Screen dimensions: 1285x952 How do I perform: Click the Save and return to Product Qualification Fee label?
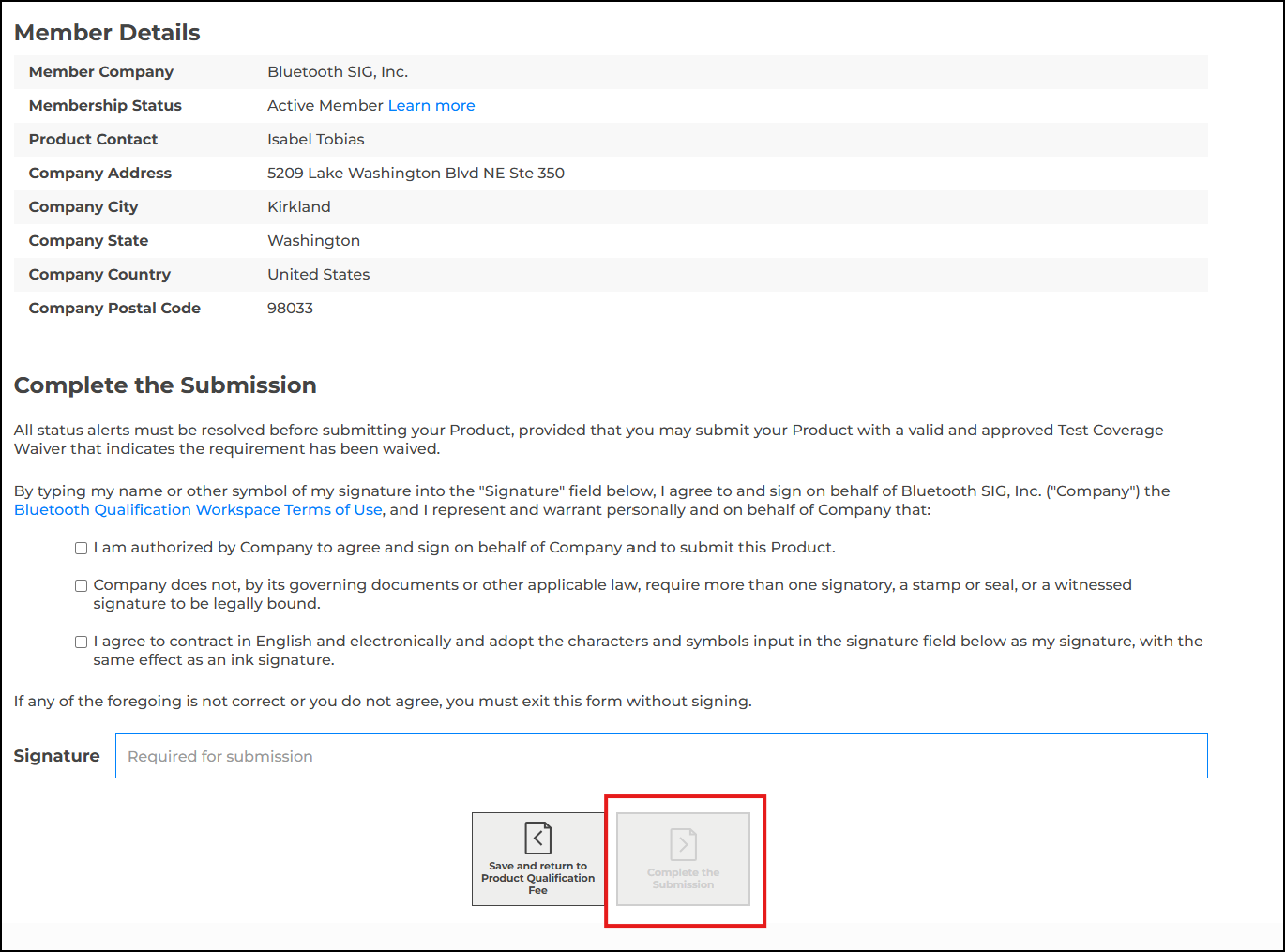point(538,878)
